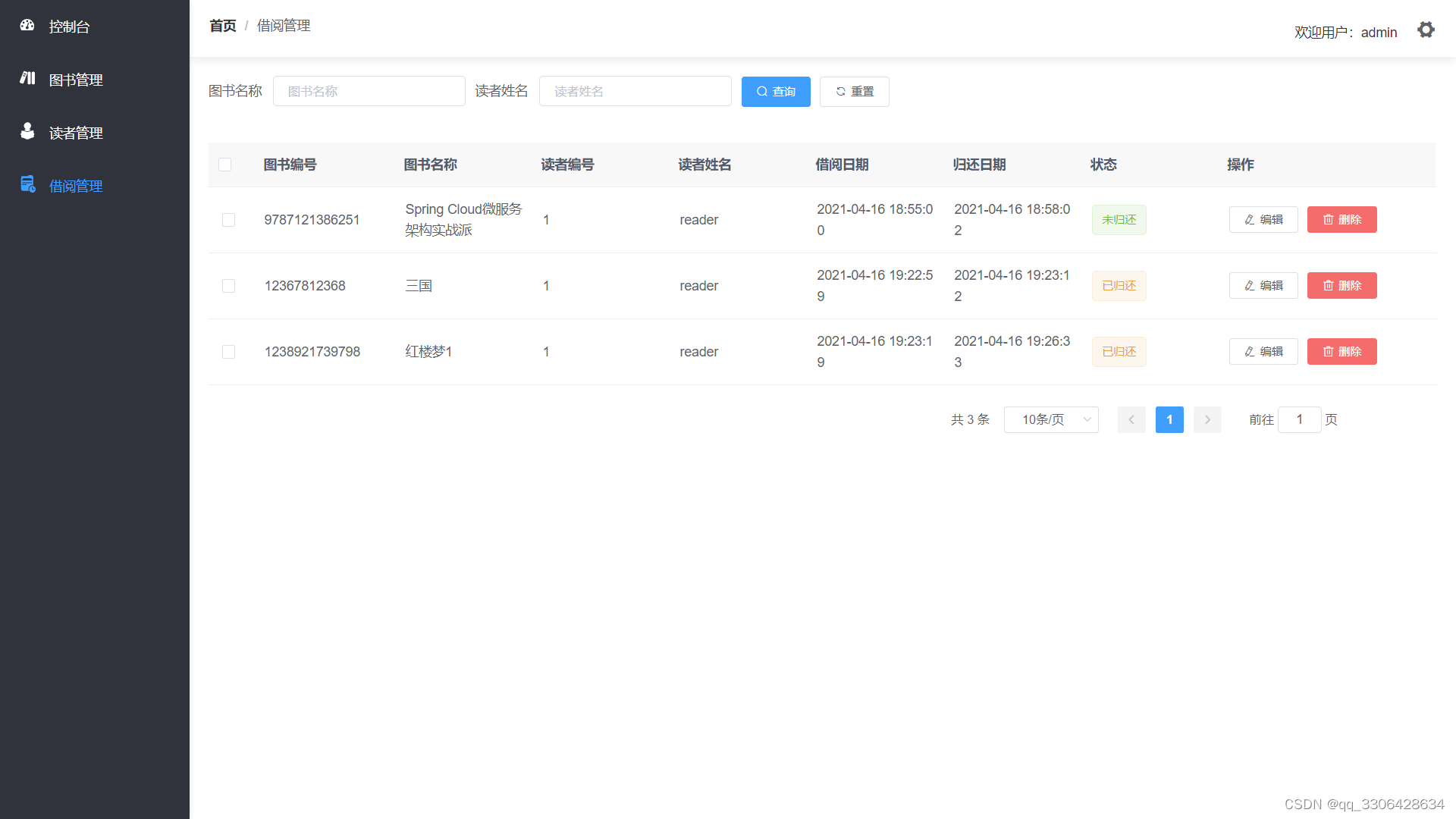Screen dimensions: 1456x819
Task: Click the 已归还 tag in 三国 row
Action: pyautogui.click(x=1119, y=286)
